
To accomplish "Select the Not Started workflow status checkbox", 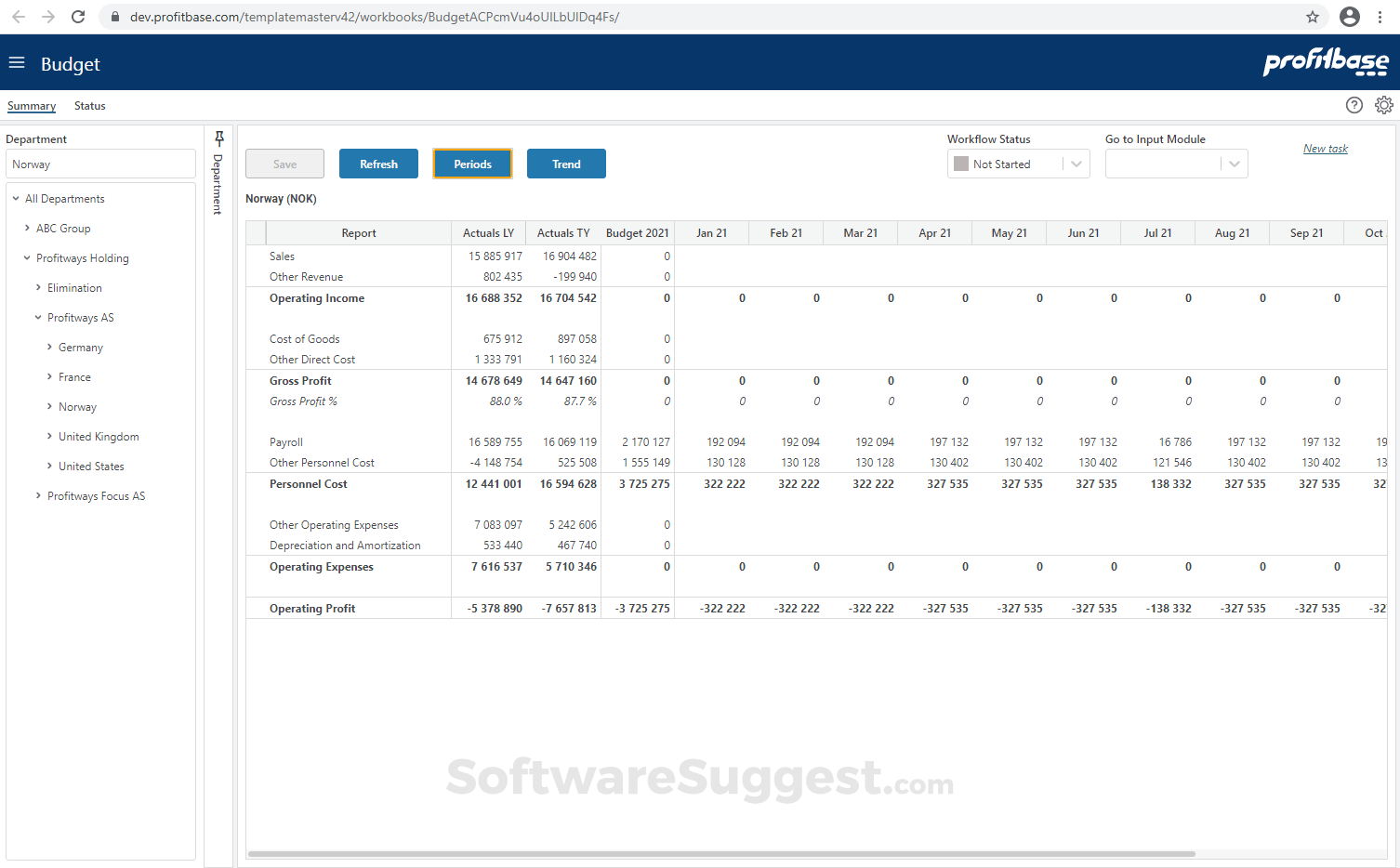I will pos(962,164).
